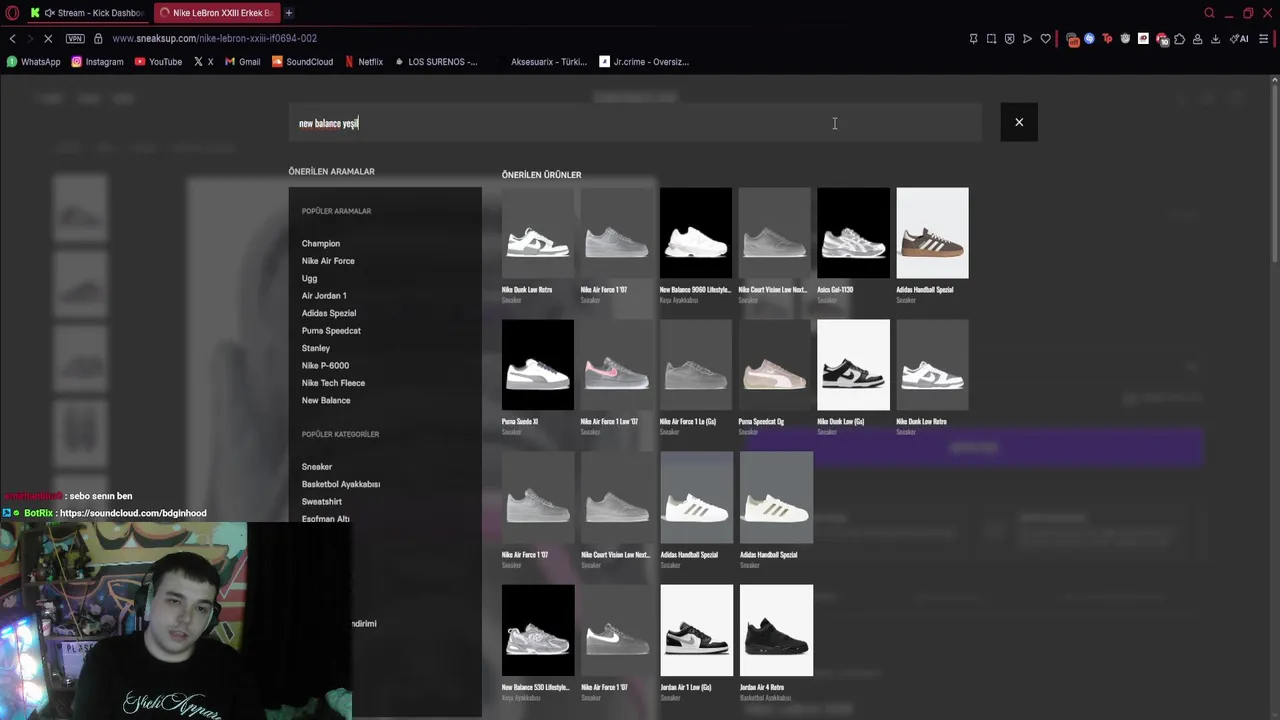Open the 'Basketbol Ayakkabısı' category
This screenshot has width=1280, height=720.
point(341,484)
